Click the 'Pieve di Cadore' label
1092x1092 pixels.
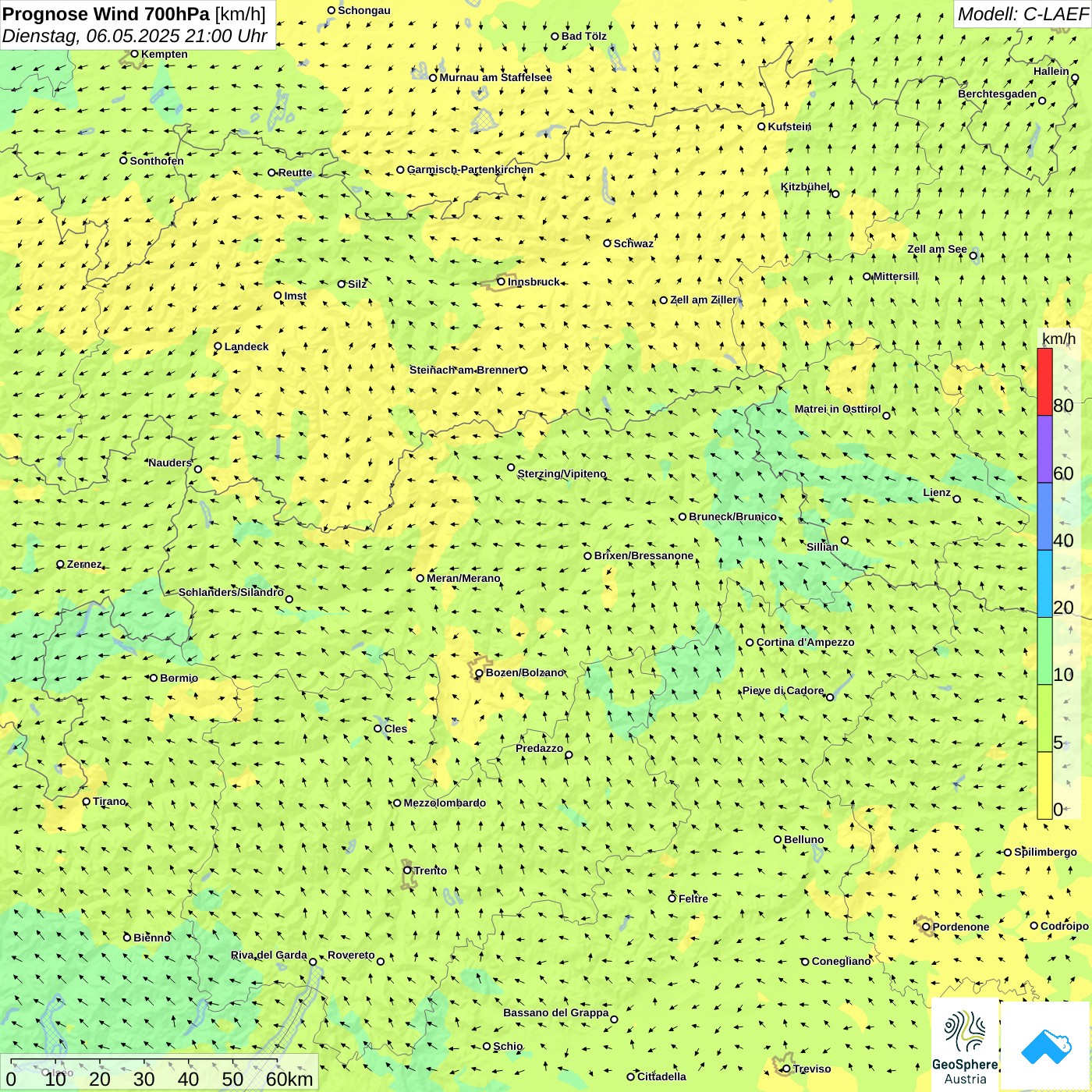click(x=782, y=690)
